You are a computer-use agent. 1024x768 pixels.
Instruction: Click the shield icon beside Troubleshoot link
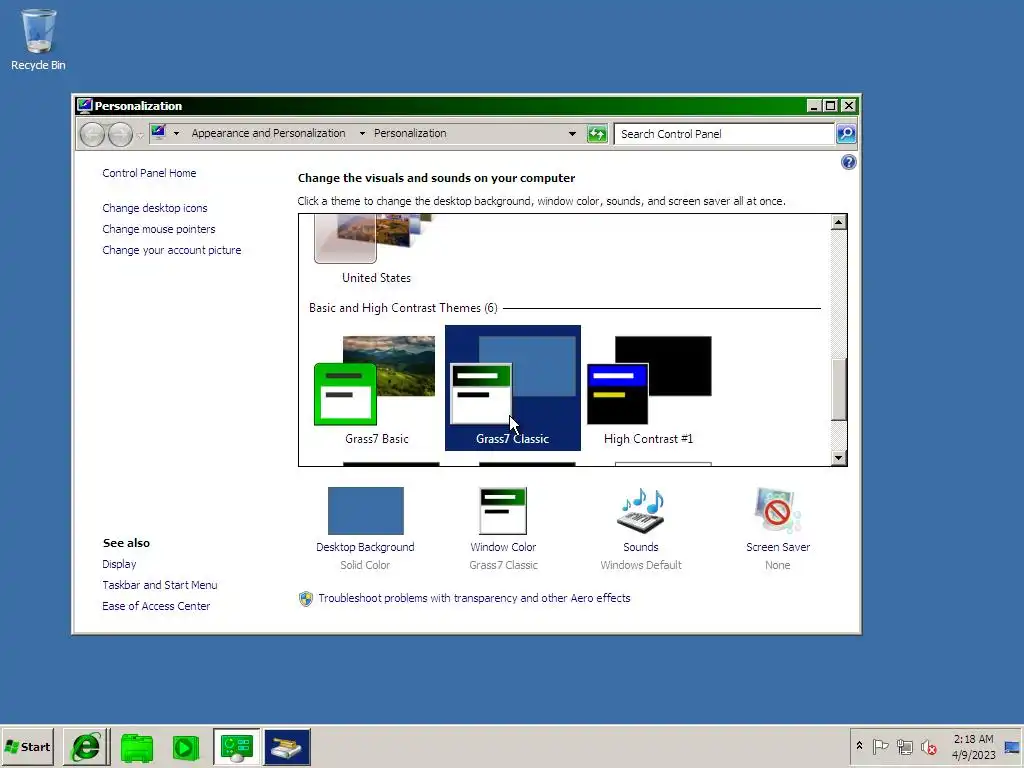point(306,598)
